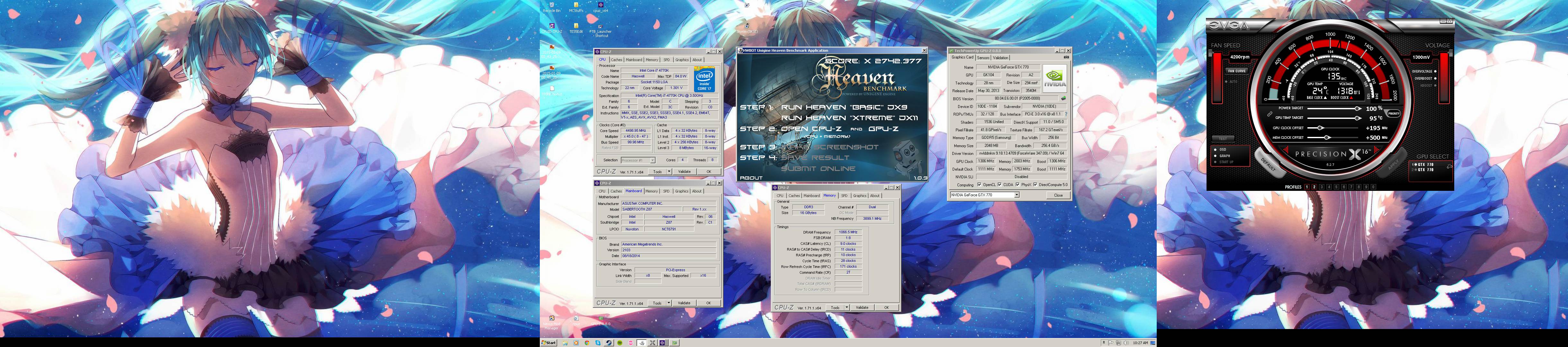This screenshot has width=1568, height=347.
Task: Toggle the DirectCompute 5.0 checkbox in GPU-Z
Action: pos(1035,184)
